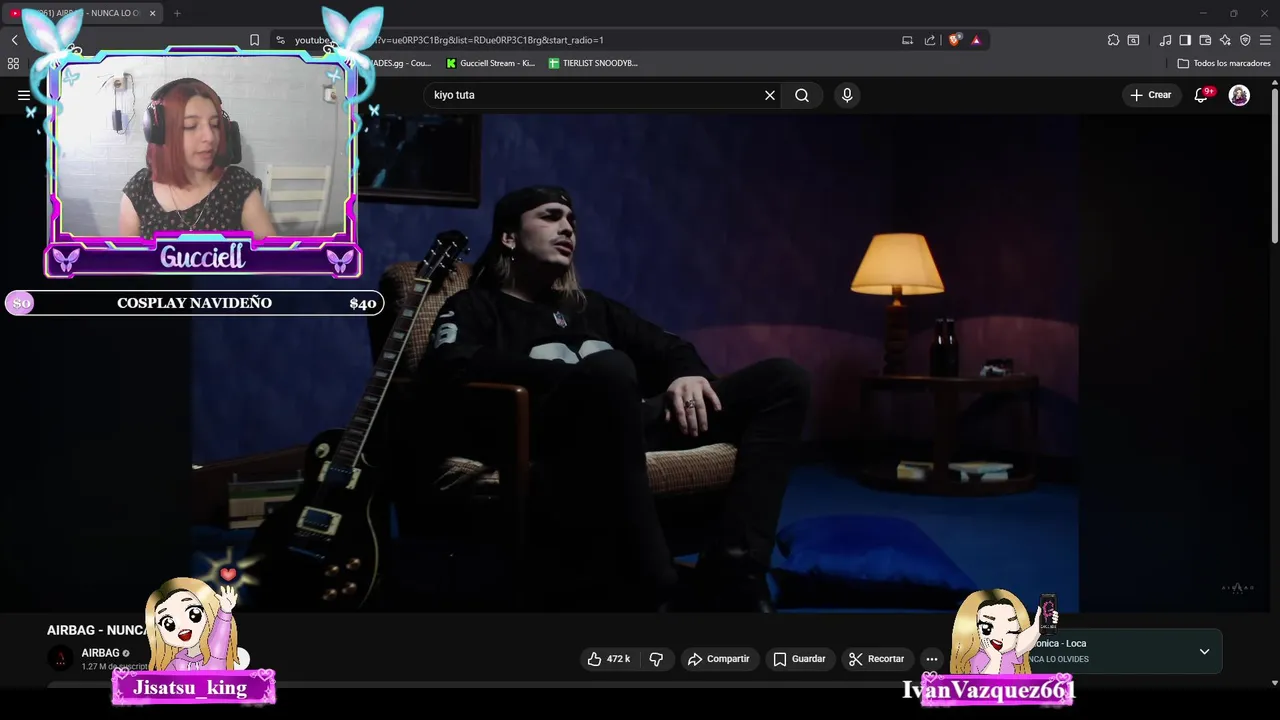The height and width of the screenshot is (720, 1280).
Task: Open site settings icon beside URL
Action: (x=280, y=40)
